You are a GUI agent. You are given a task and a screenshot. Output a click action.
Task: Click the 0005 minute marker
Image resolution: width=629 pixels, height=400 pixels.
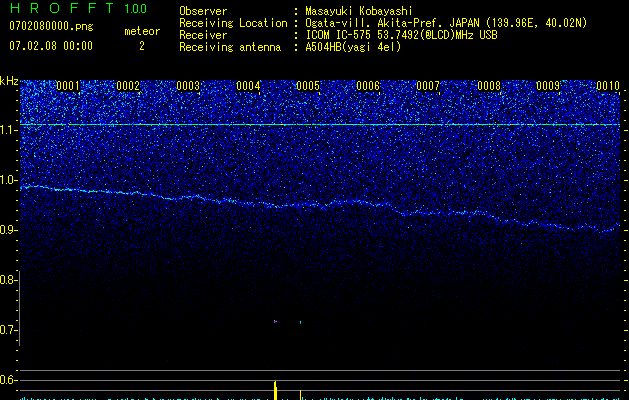308,86
